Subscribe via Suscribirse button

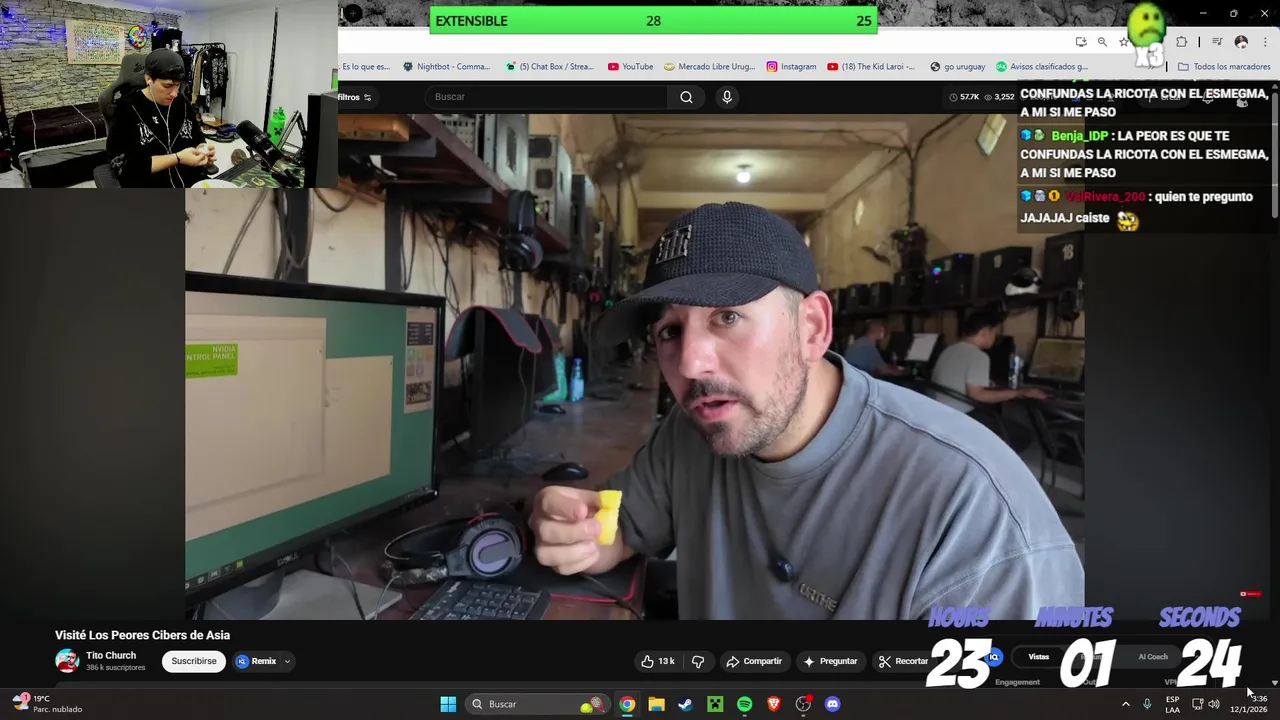click(194, 661)
